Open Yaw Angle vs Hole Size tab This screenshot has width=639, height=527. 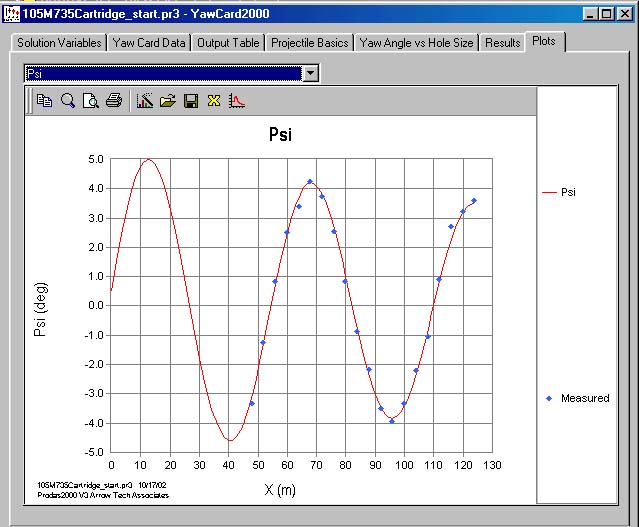[417, 43]
